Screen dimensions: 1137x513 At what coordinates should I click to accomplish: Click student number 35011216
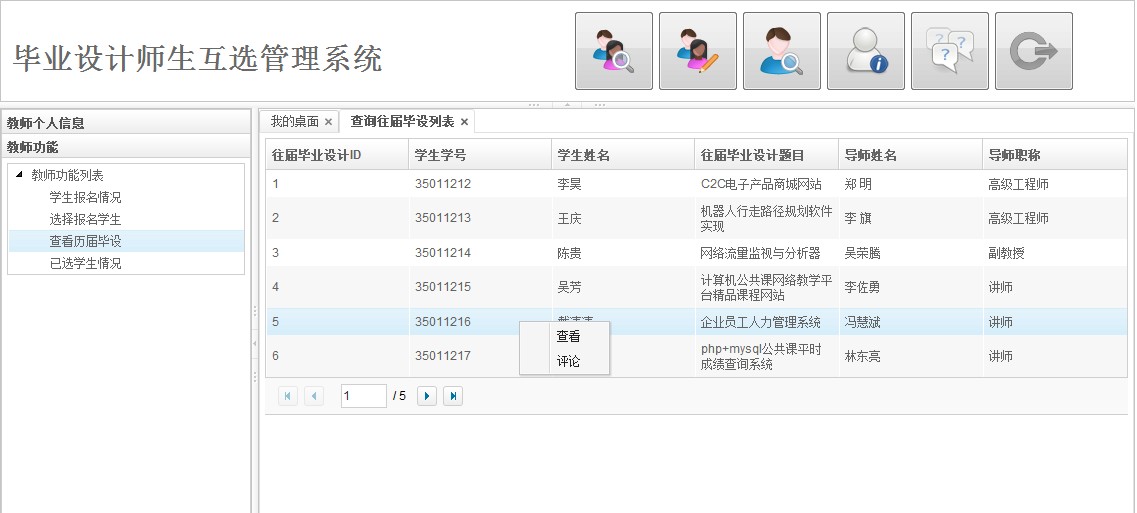(x=443, y=321)
